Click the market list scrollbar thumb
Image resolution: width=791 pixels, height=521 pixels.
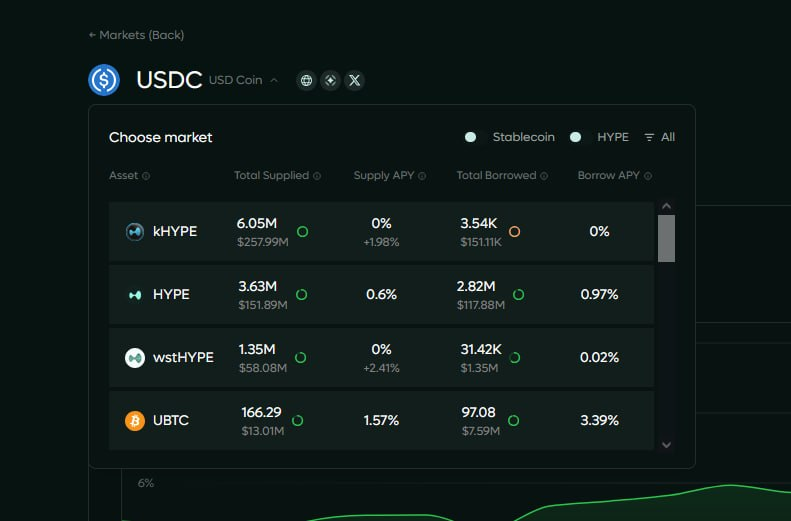coord(666,239)
